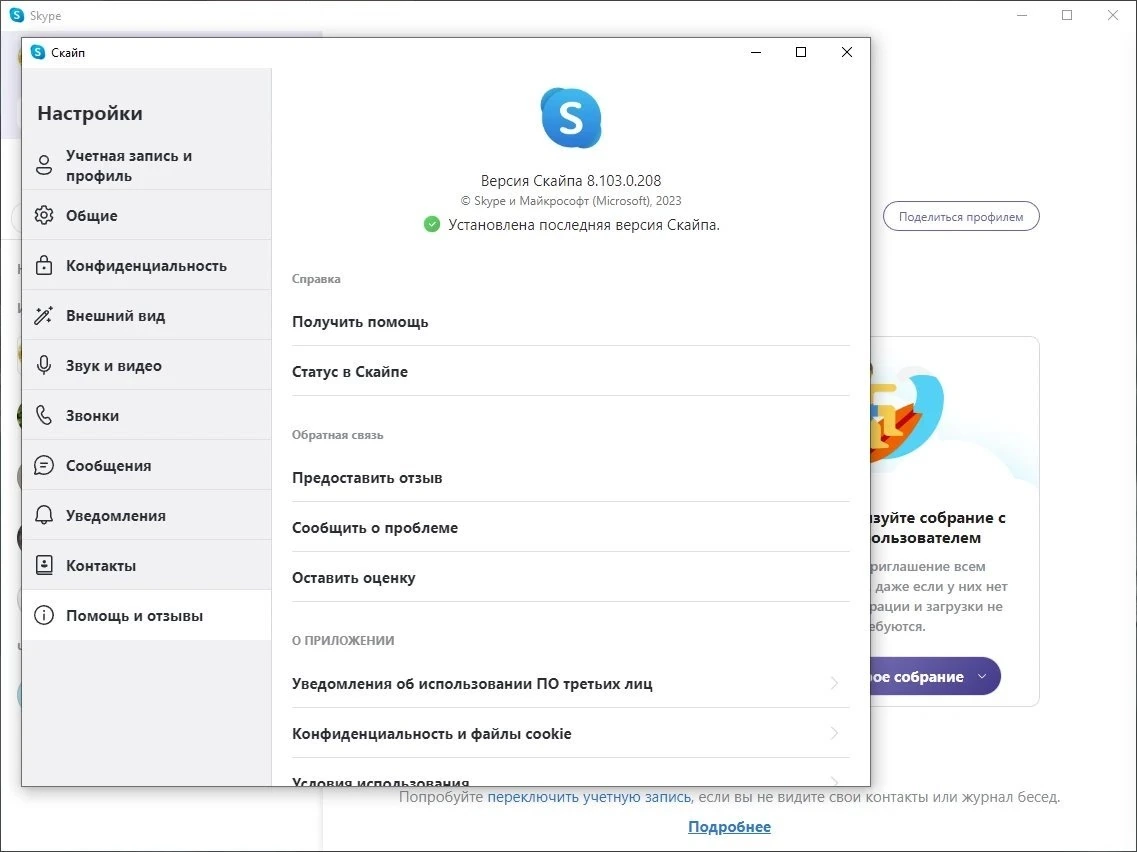This screenshot has height=852, width=1137.
Task: Close the Скайп settings window
Action: [846, 52]
